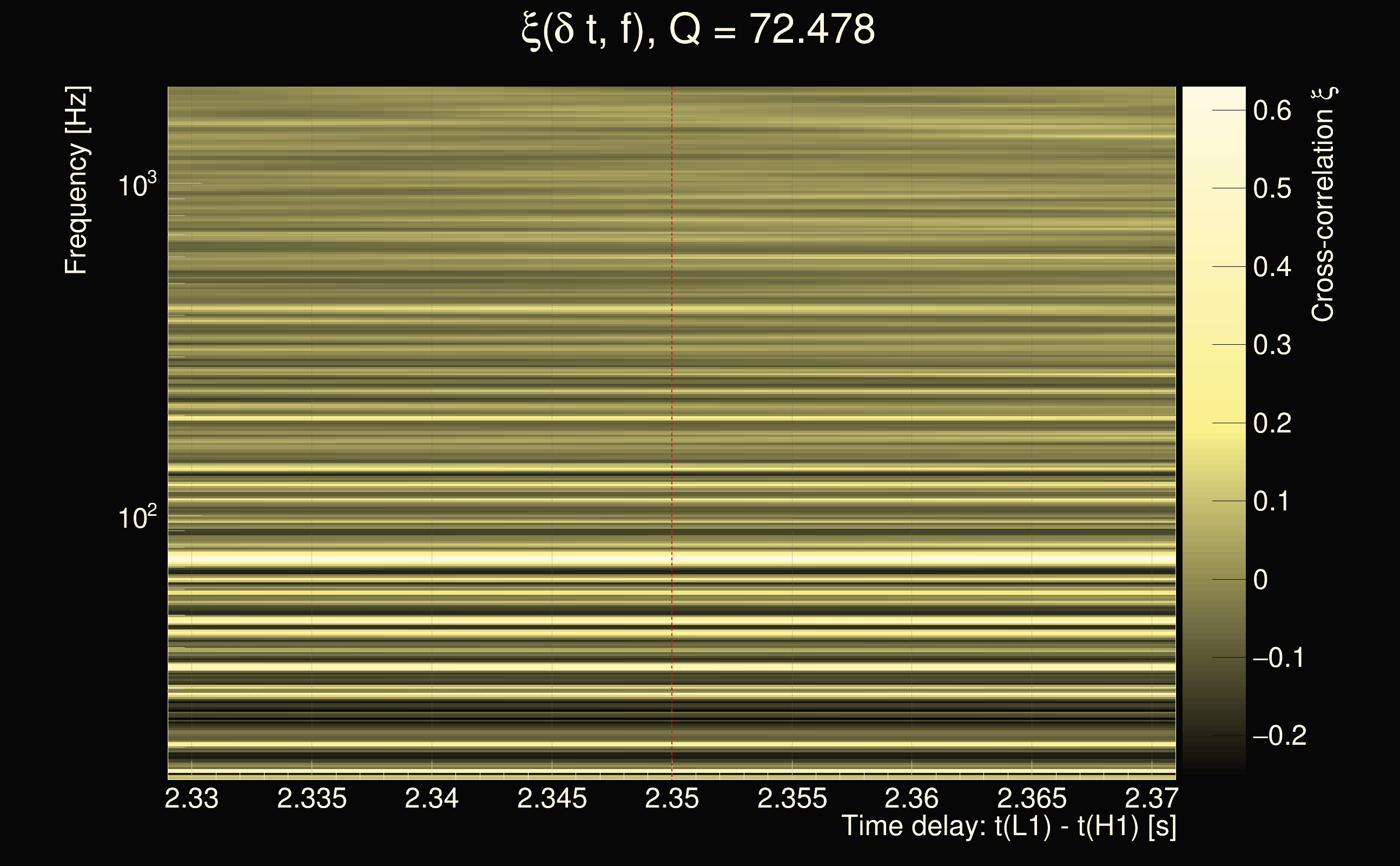Click the 0.6 value on the colorbar

pos(1272,110)
